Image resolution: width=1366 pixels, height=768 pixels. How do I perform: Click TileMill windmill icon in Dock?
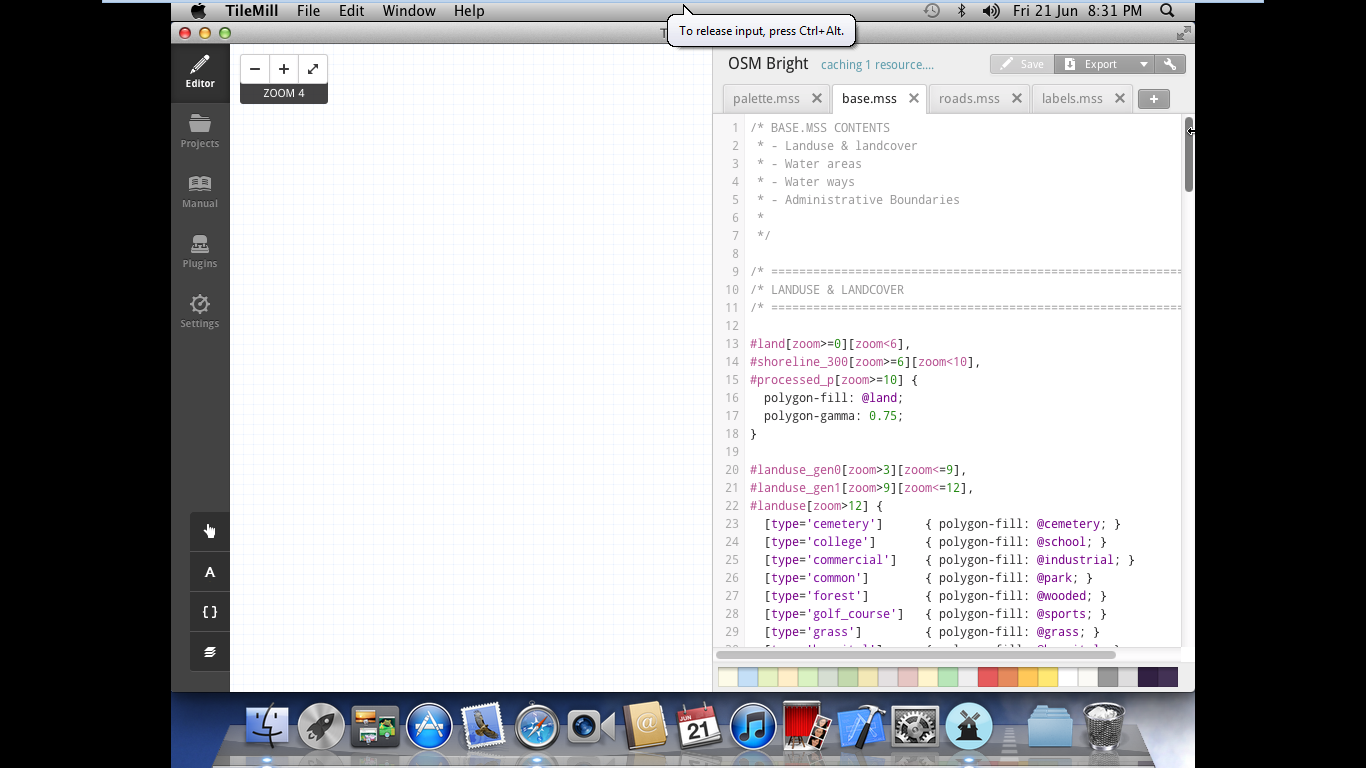click(969, 727)
